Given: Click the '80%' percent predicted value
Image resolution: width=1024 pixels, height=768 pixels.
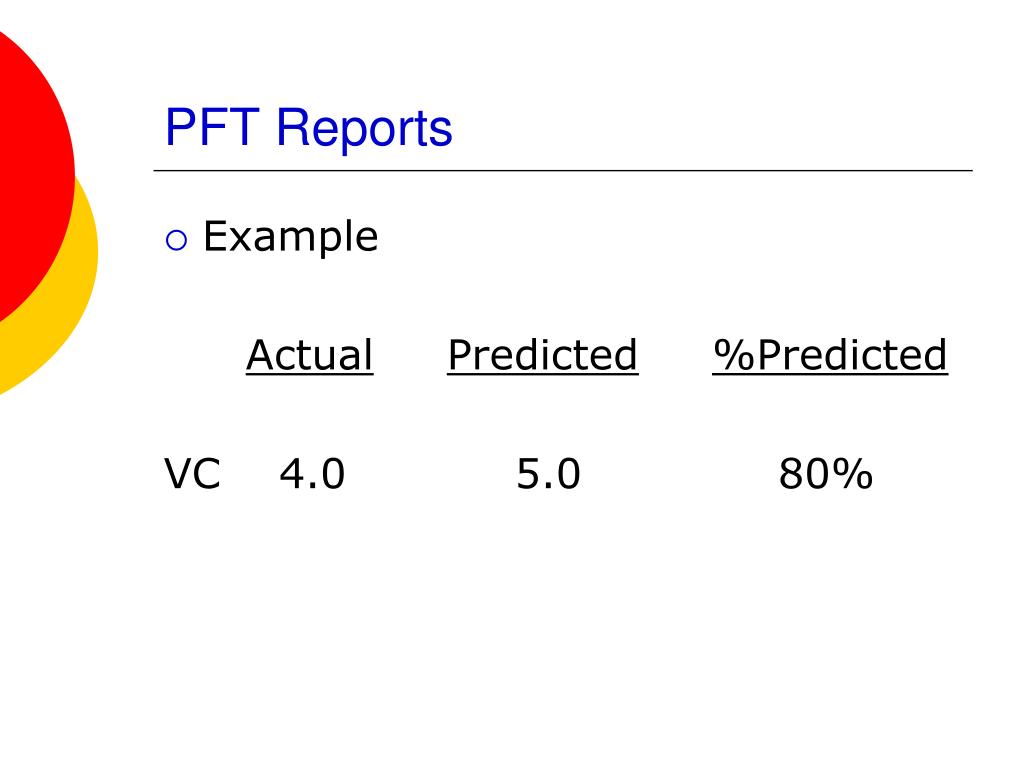Looking at the screenshot, I should pos(826,474).
